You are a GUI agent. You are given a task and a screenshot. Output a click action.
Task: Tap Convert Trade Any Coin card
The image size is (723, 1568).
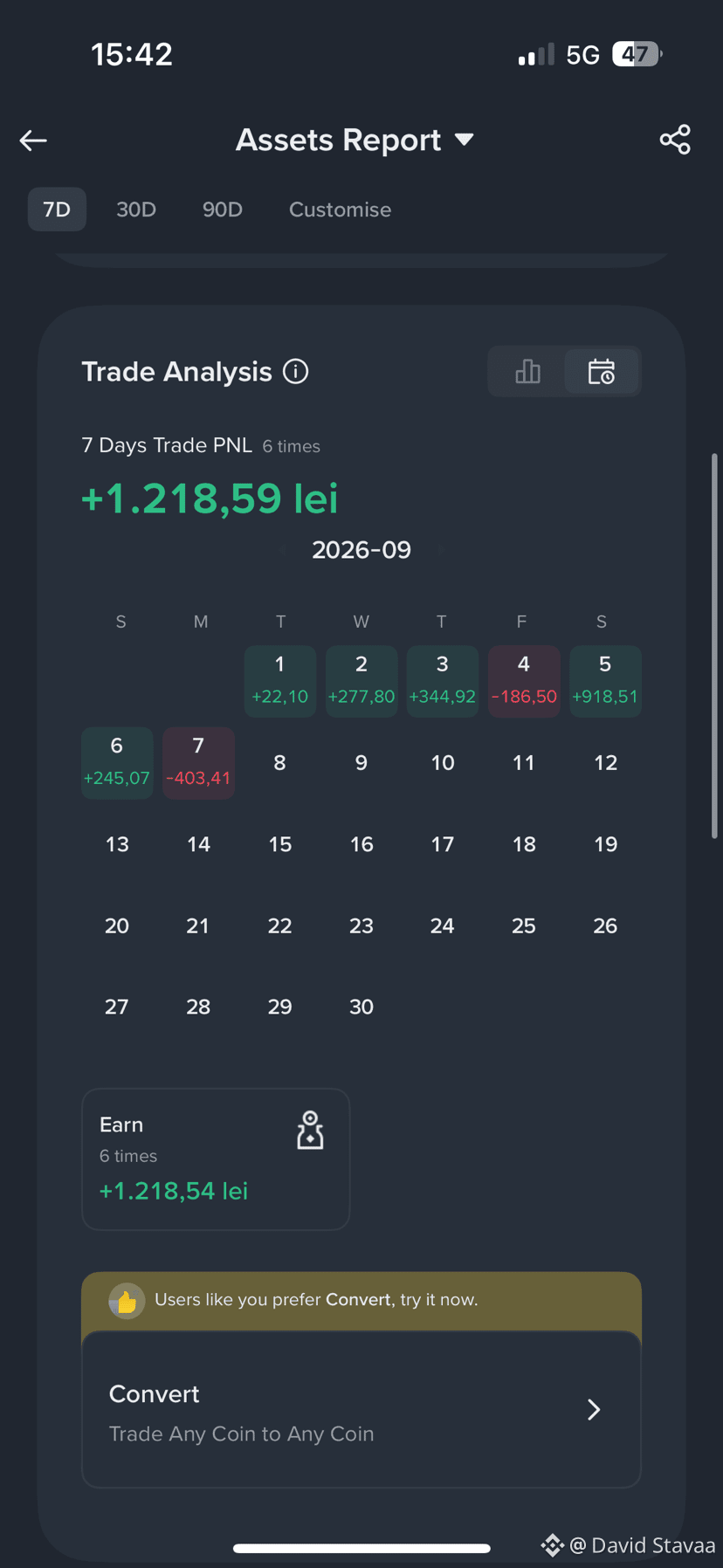coord(361,1410)
